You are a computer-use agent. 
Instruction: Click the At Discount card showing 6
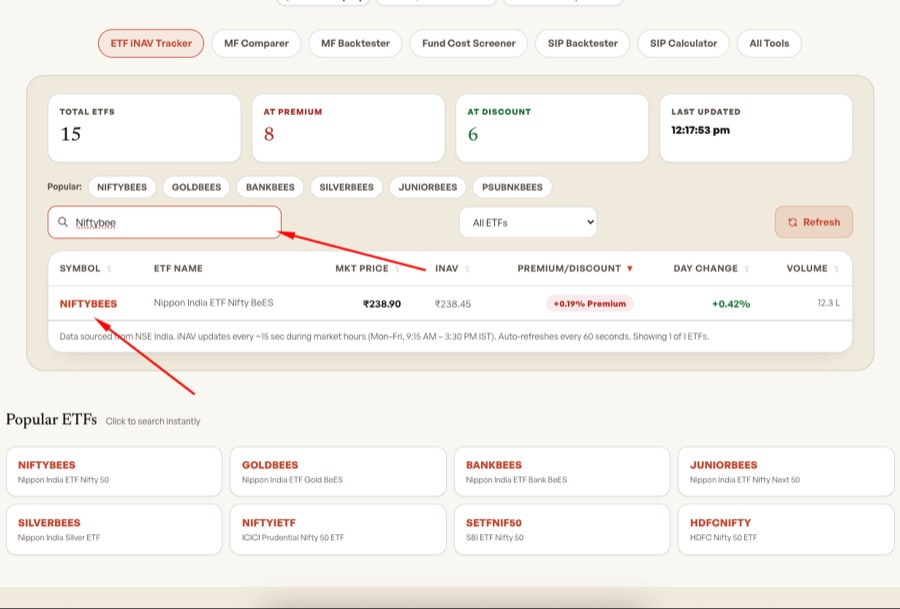(552, 128)
